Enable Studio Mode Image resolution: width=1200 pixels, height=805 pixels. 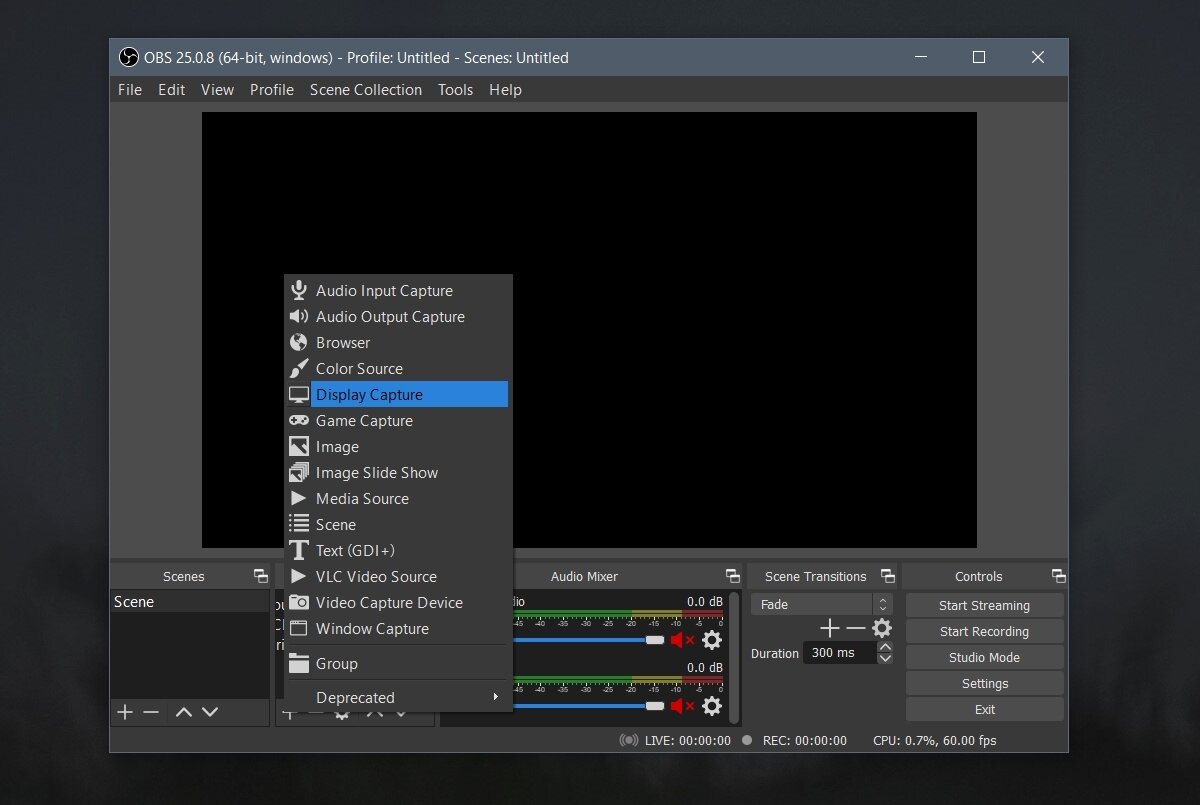coord(984,657)
